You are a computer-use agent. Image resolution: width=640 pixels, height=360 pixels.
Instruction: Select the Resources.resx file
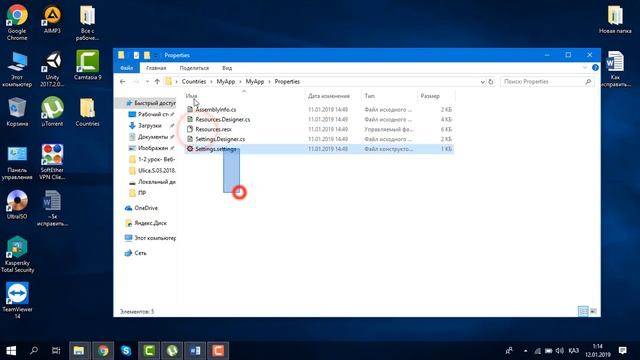pyautogui.click(x=213, y=129)
